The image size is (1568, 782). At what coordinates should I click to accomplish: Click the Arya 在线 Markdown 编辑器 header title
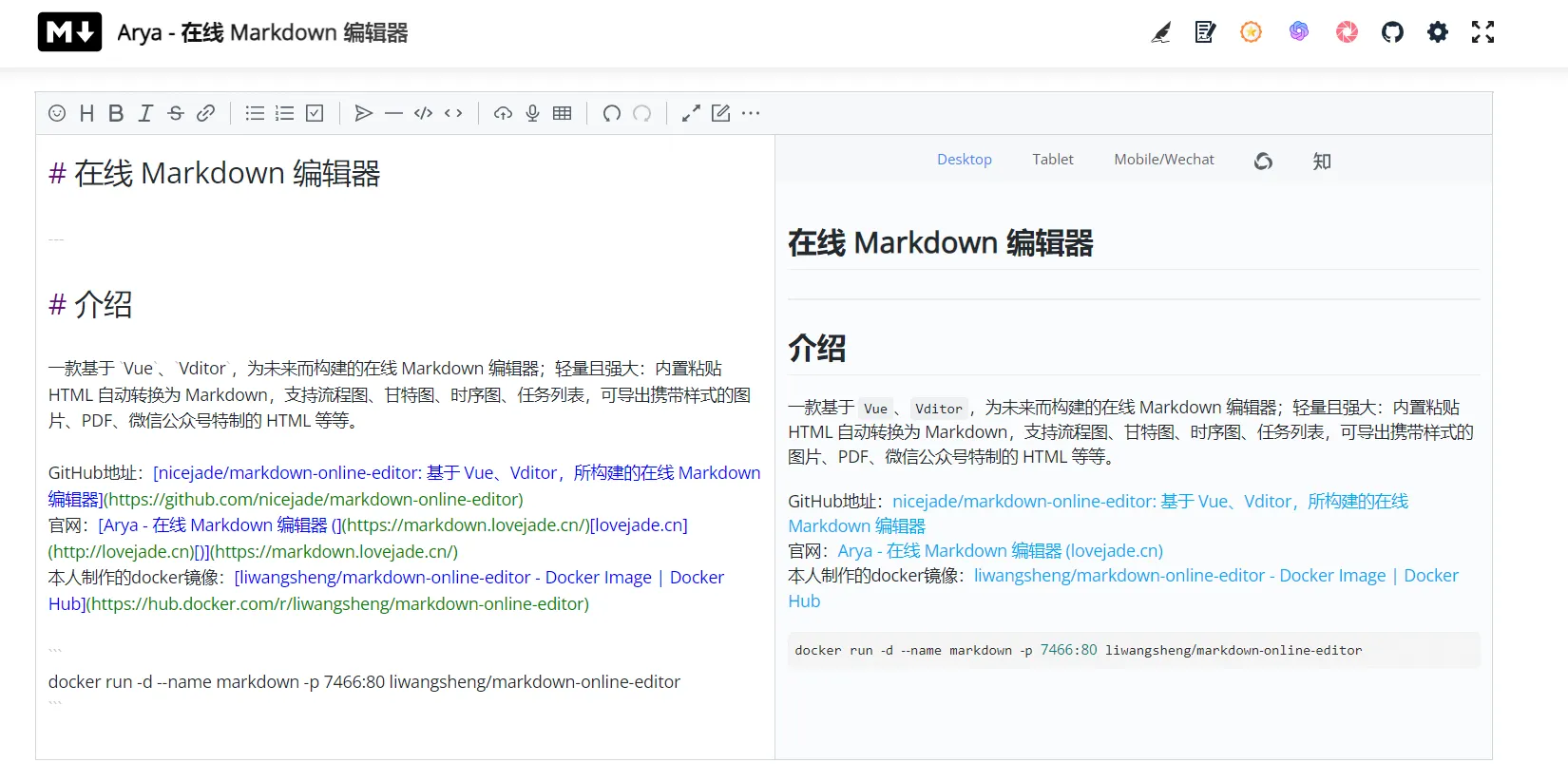(x=262, y=32)
